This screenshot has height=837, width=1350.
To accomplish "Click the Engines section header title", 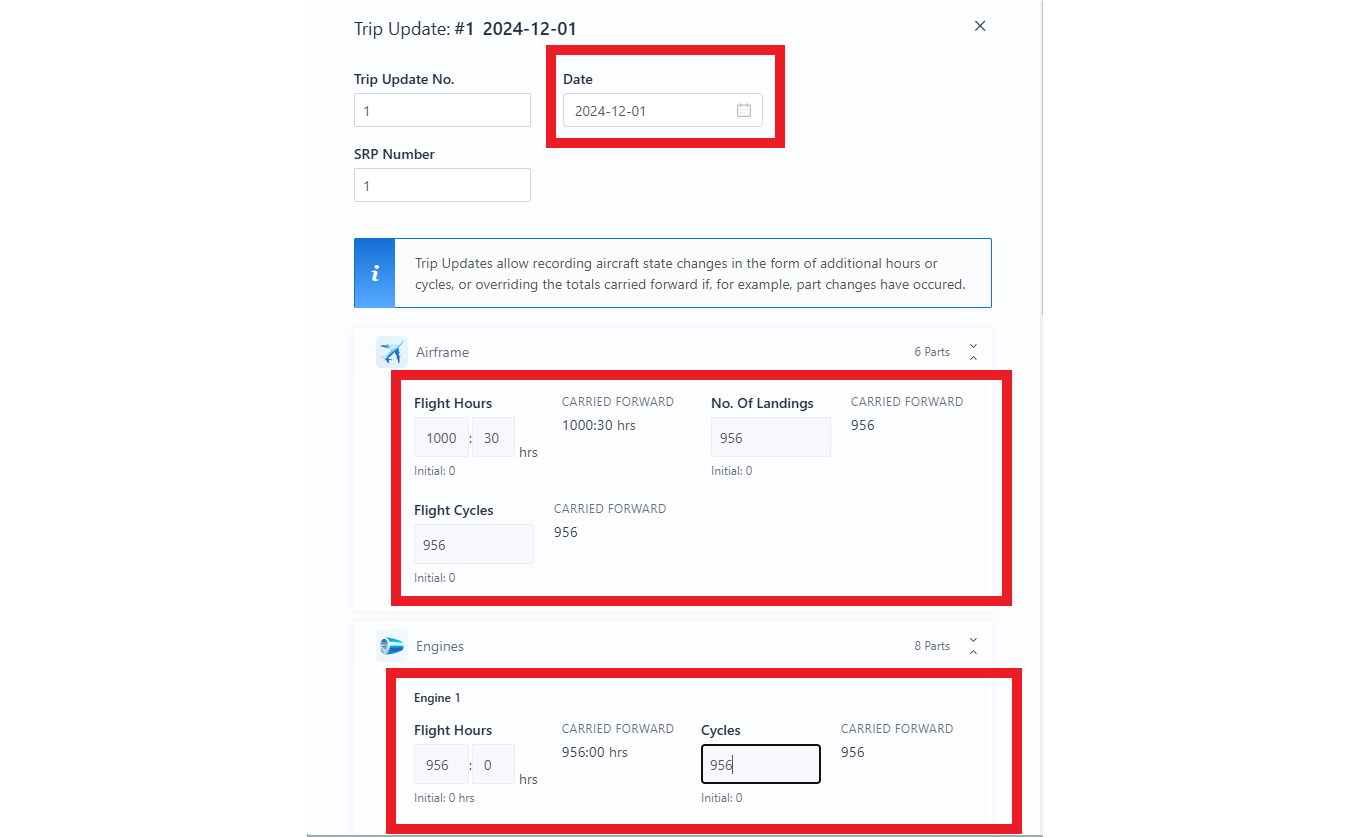I will (x=440, y=646).
